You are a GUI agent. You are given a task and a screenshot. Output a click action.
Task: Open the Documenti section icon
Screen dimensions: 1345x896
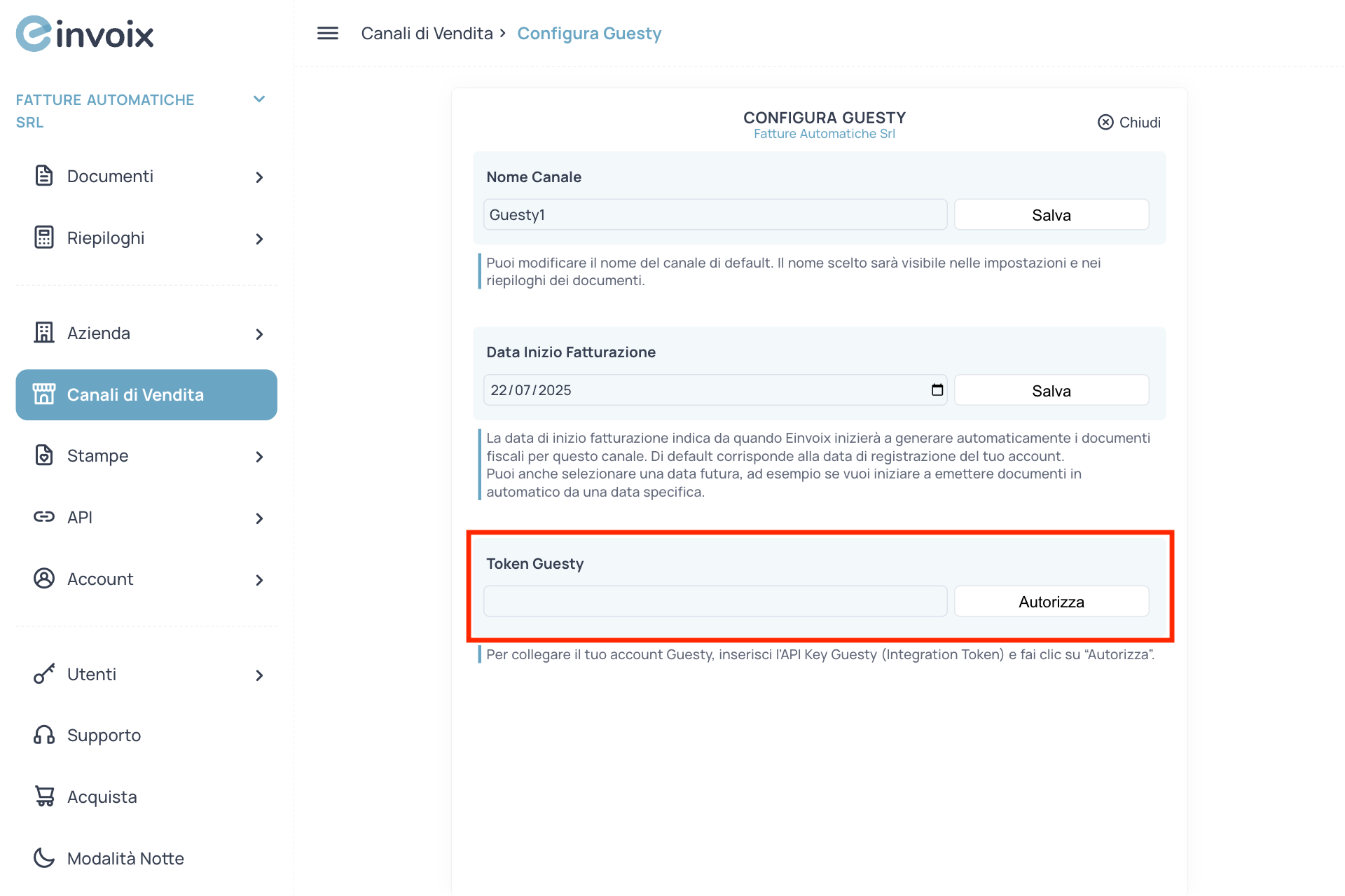point(43,176)
